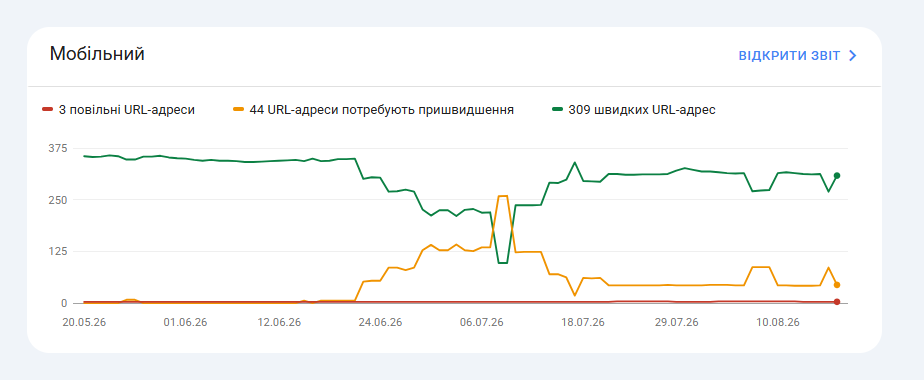Select the 20.05.26 date label on axis

point(84,322)
